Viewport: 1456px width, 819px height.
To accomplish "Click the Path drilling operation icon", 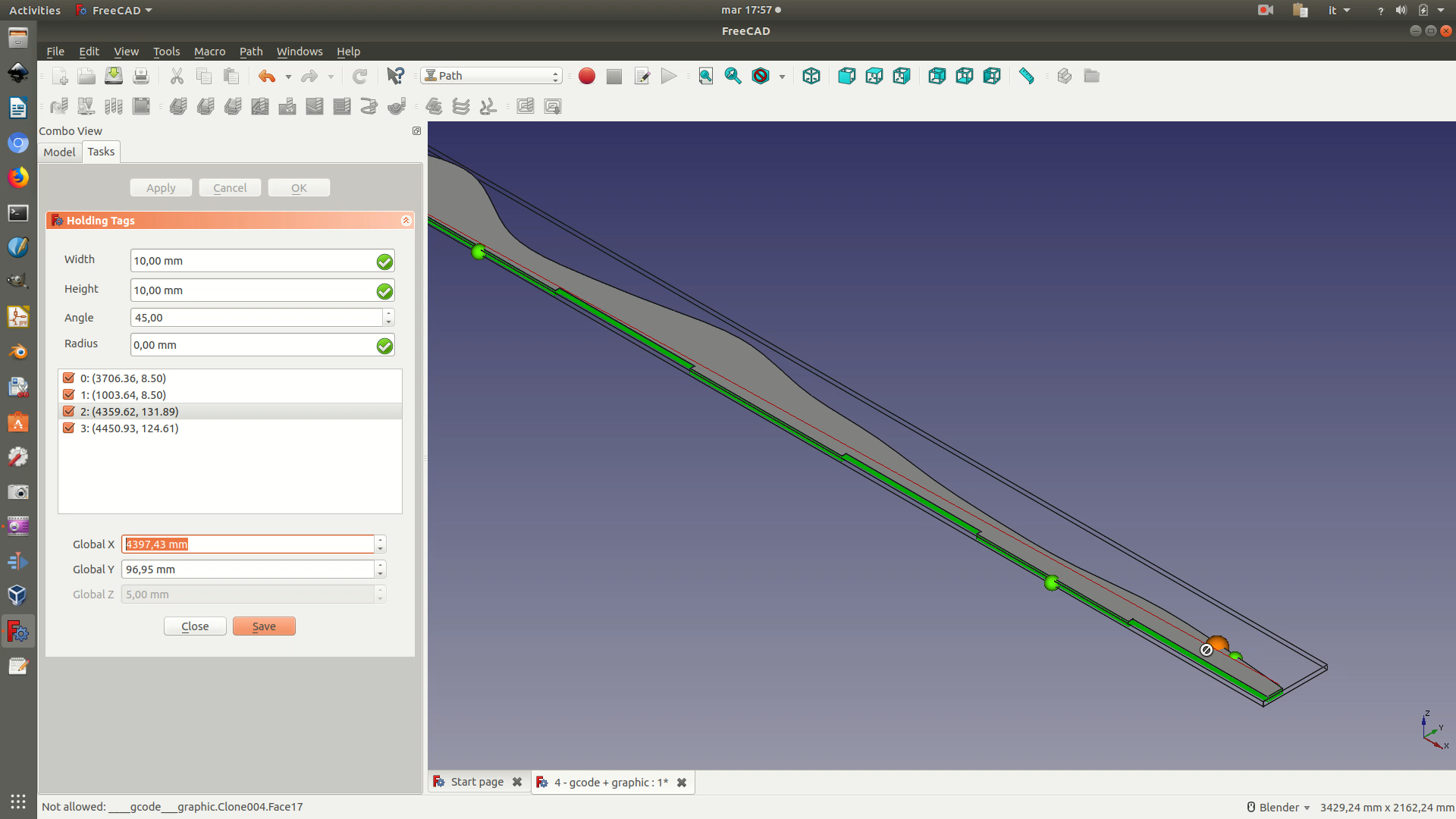I will click(x=287, y=106).
